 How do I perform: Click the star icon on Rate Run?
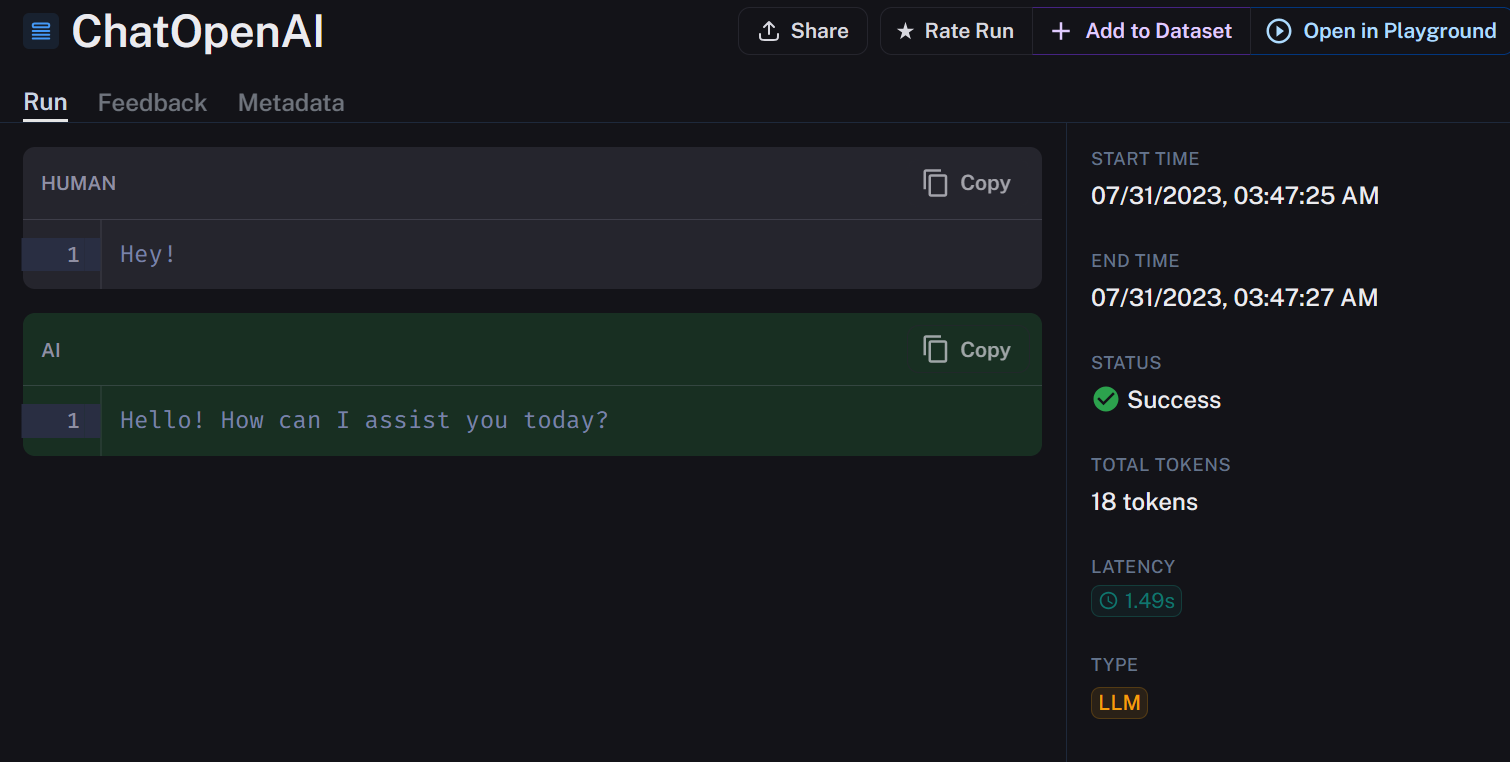pyautogui.click(x=905, y=32)
